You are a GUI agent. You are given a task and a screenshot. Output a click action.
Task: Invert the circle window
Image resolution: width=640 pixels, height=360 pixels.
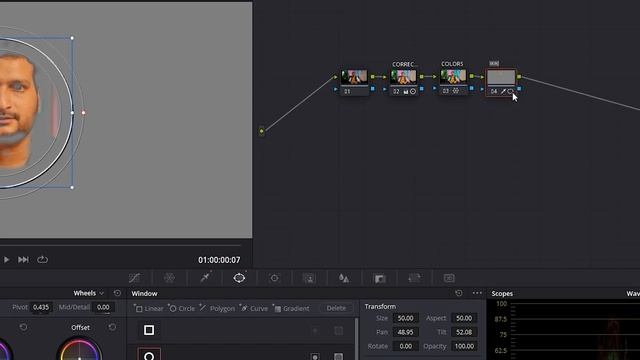point(315,357)
